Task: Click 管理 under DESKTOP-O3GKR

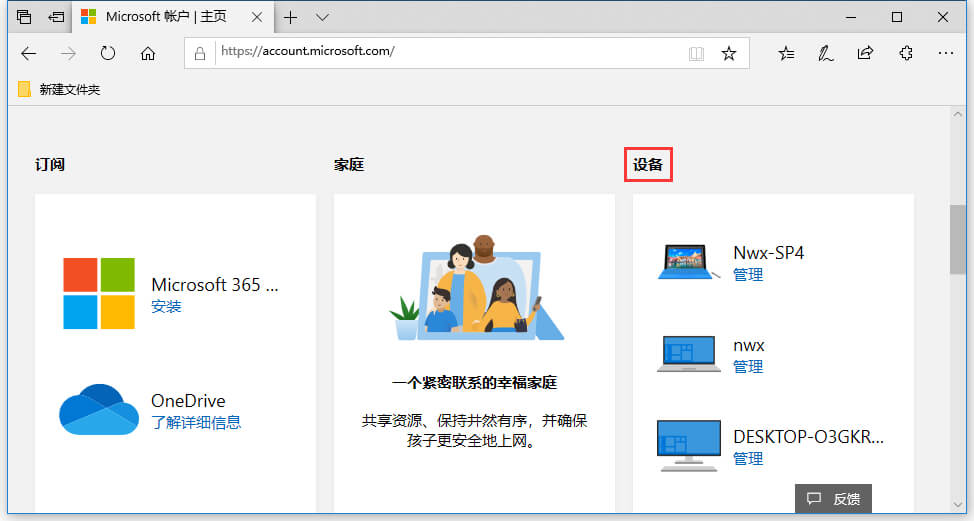Action: (x=748, y=458)
